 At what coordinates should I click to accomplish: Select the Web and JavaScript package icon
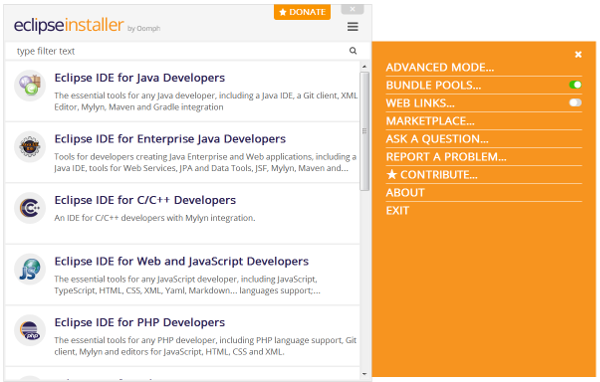30,269
